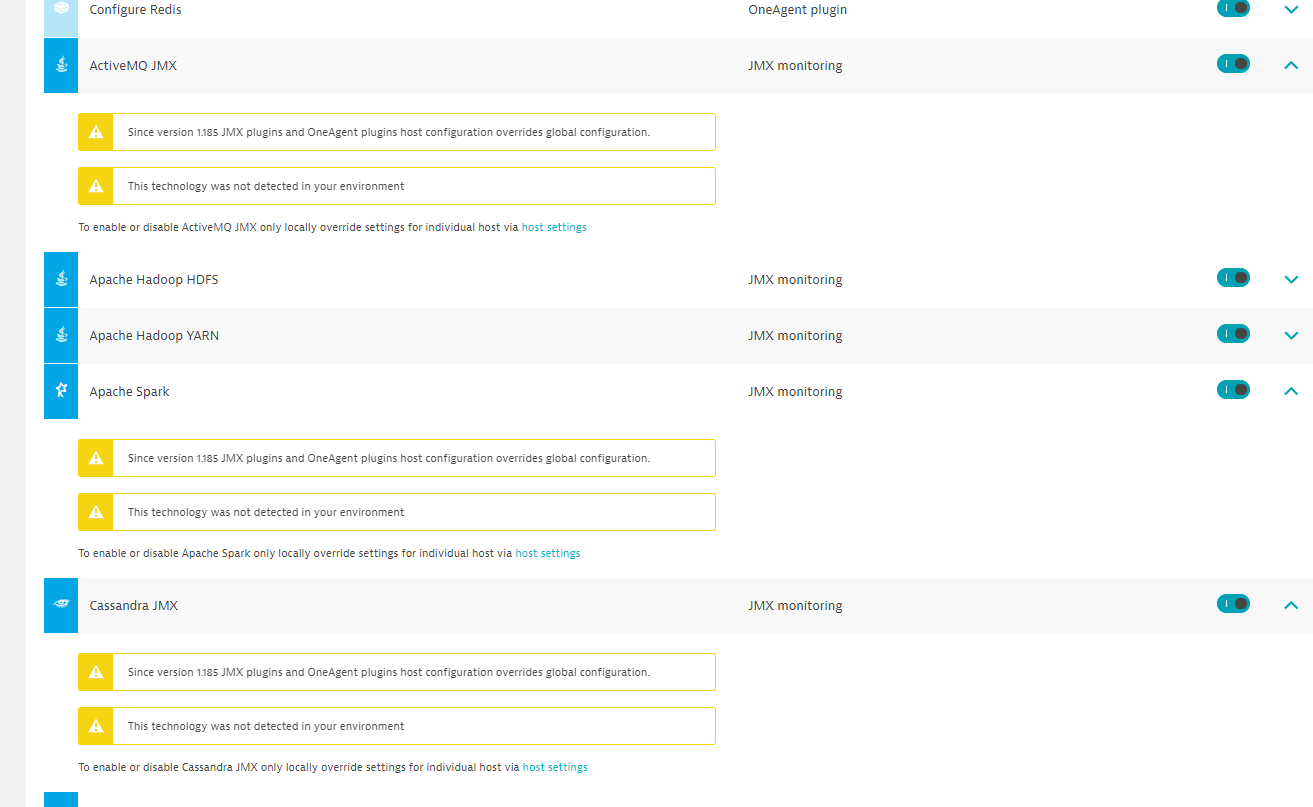Disable ActiveMQ JMX monitoring toggle
Image resolution: width=1313 pixels, height=807 pixels.
tap(1233, 64)
